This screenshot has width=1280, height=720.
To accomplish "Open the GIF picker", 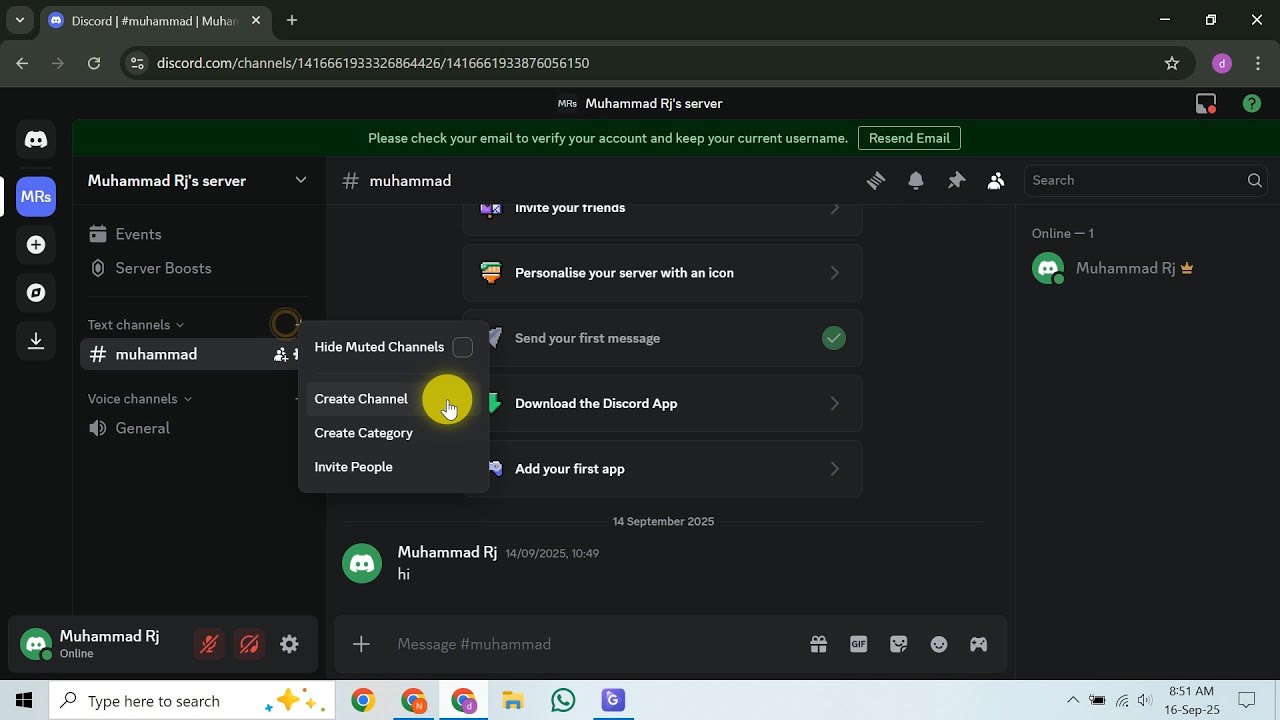I will 858,645.
